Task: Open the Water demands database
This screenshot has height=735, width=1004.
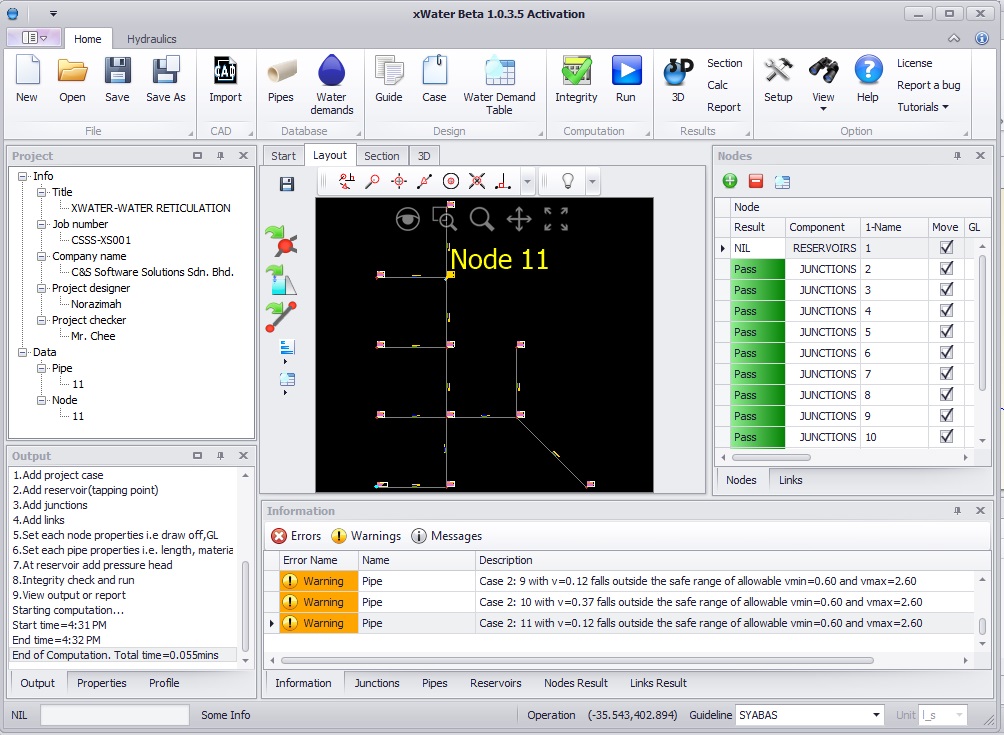Action: click(331, 82)
